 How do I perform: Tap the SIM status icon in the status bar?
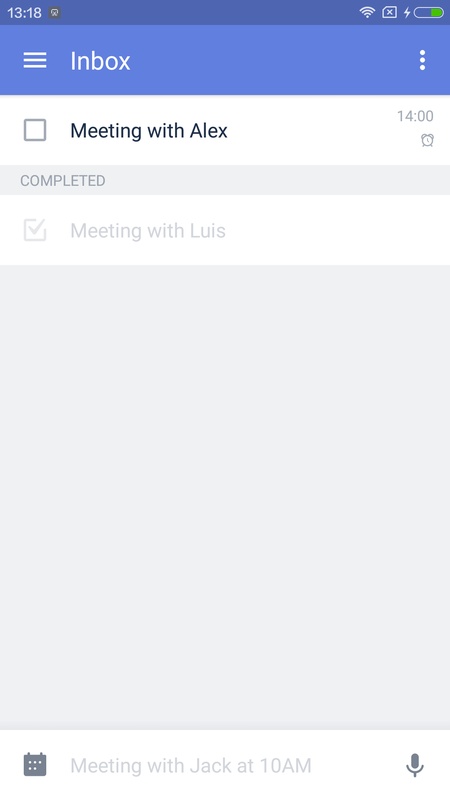pos(389,12)
